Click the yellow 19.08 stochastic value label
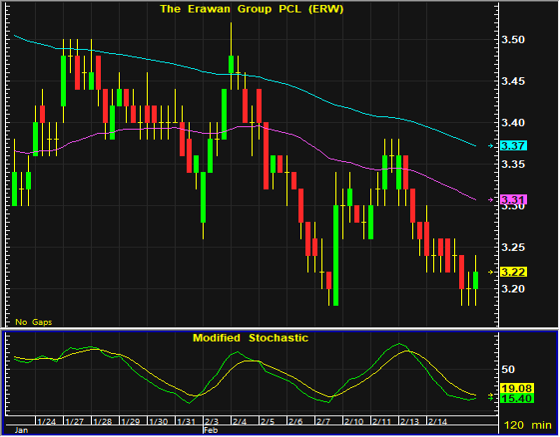Viewport: 560px width, 437px height. 517,388
